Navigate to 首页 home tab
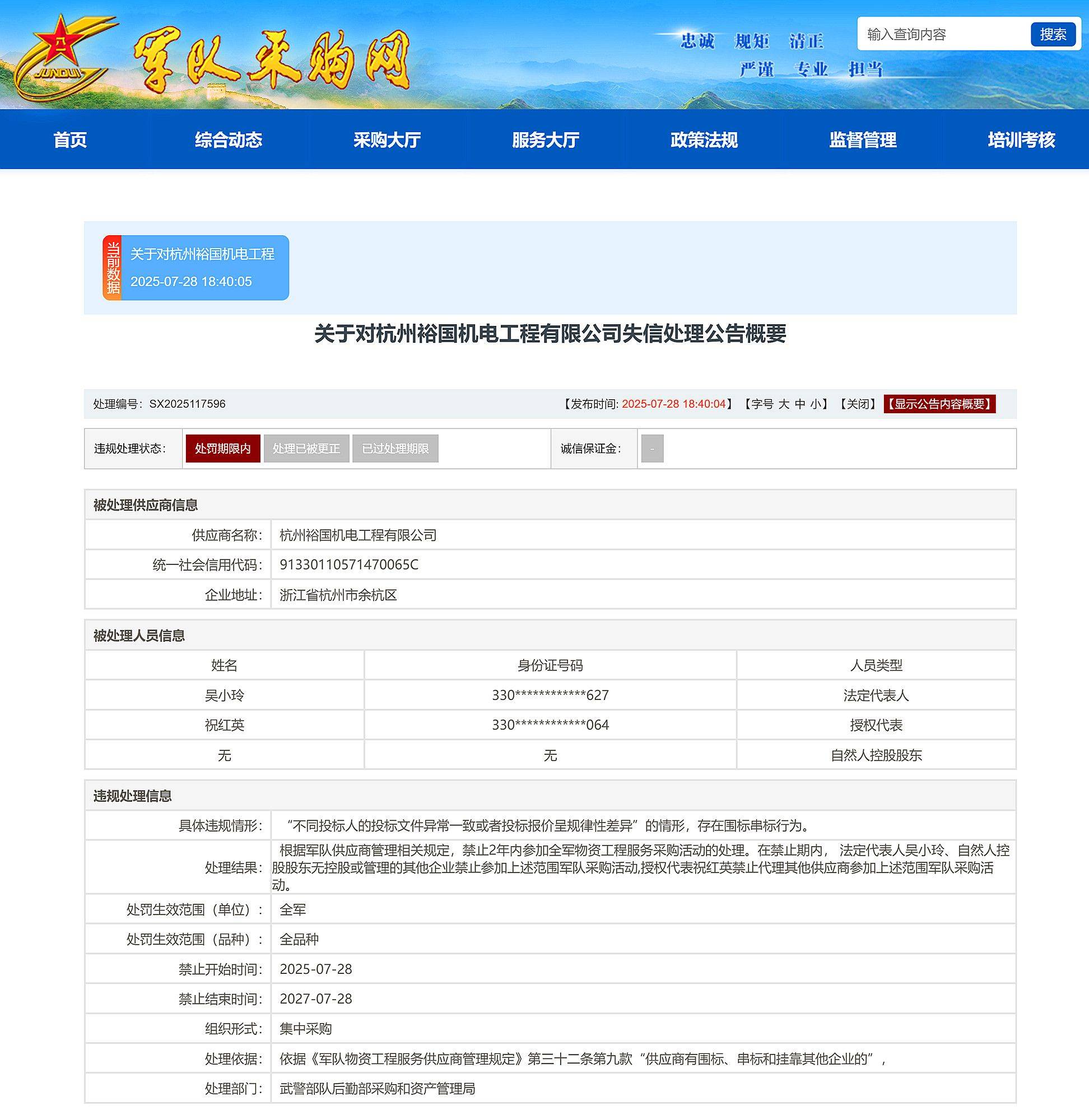Viewport: 1089px width, 1120px height. point(71,141)
